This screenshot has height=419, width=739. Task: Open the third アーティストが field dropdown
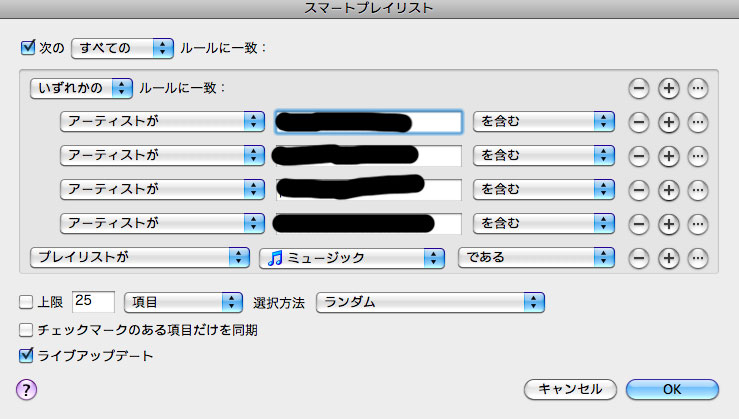pos(163,189)
